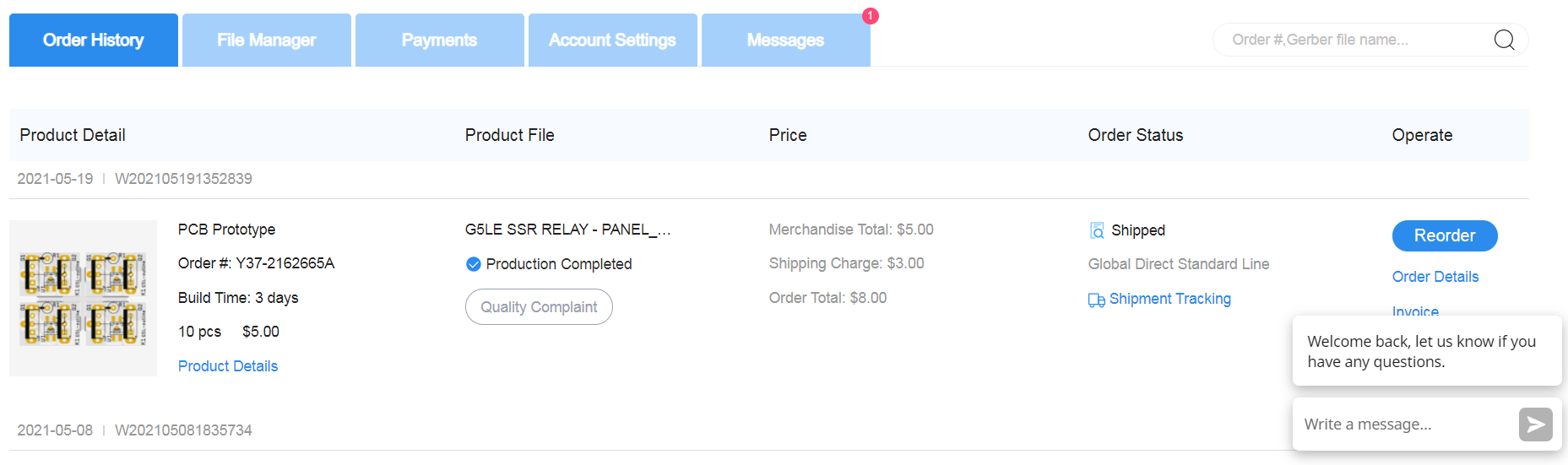
Task: Send chat message with arrow icon
Action: 1535,424
